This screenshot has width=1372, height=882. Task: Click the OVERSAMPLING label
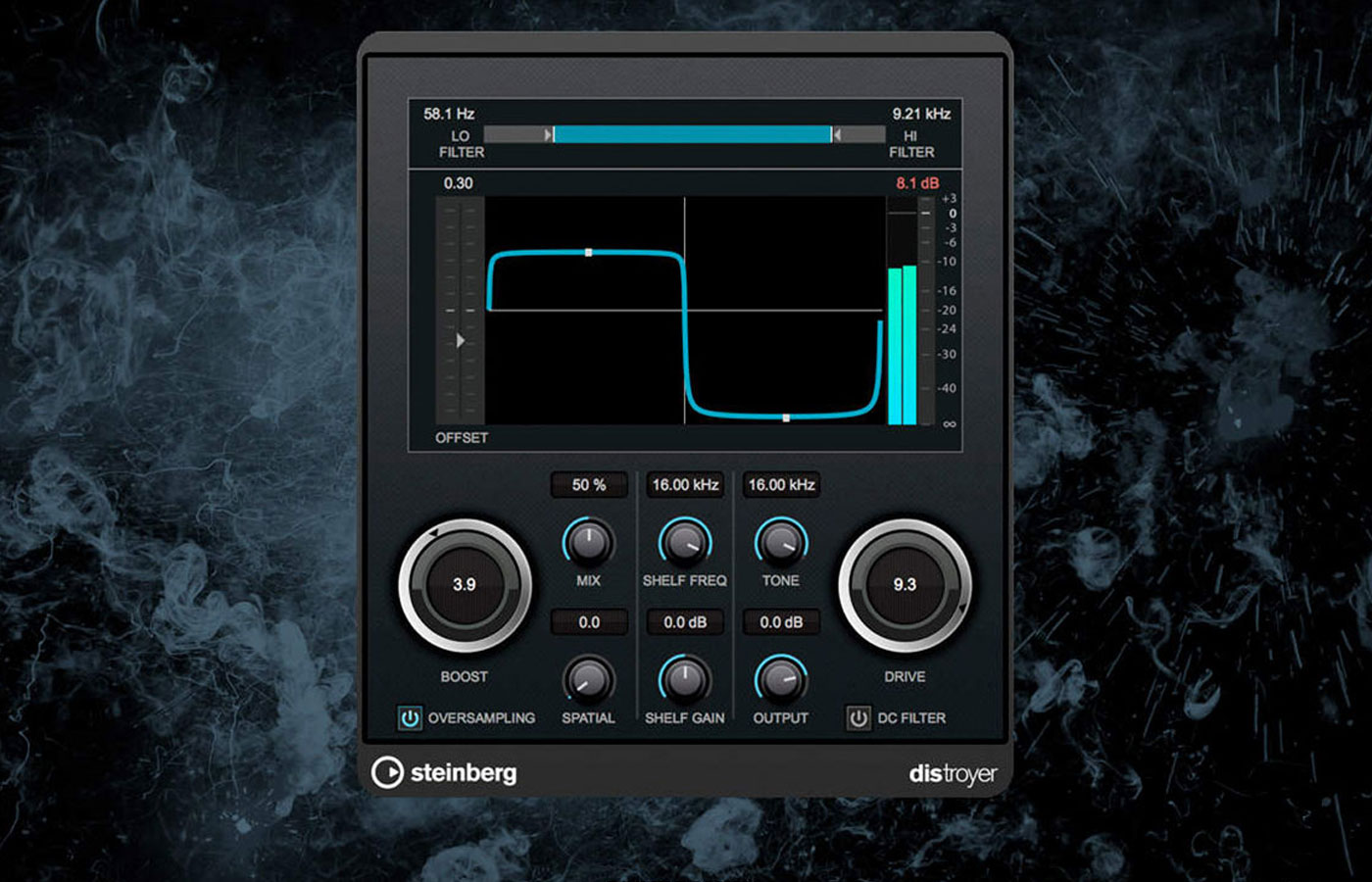[x=481, y=718]
